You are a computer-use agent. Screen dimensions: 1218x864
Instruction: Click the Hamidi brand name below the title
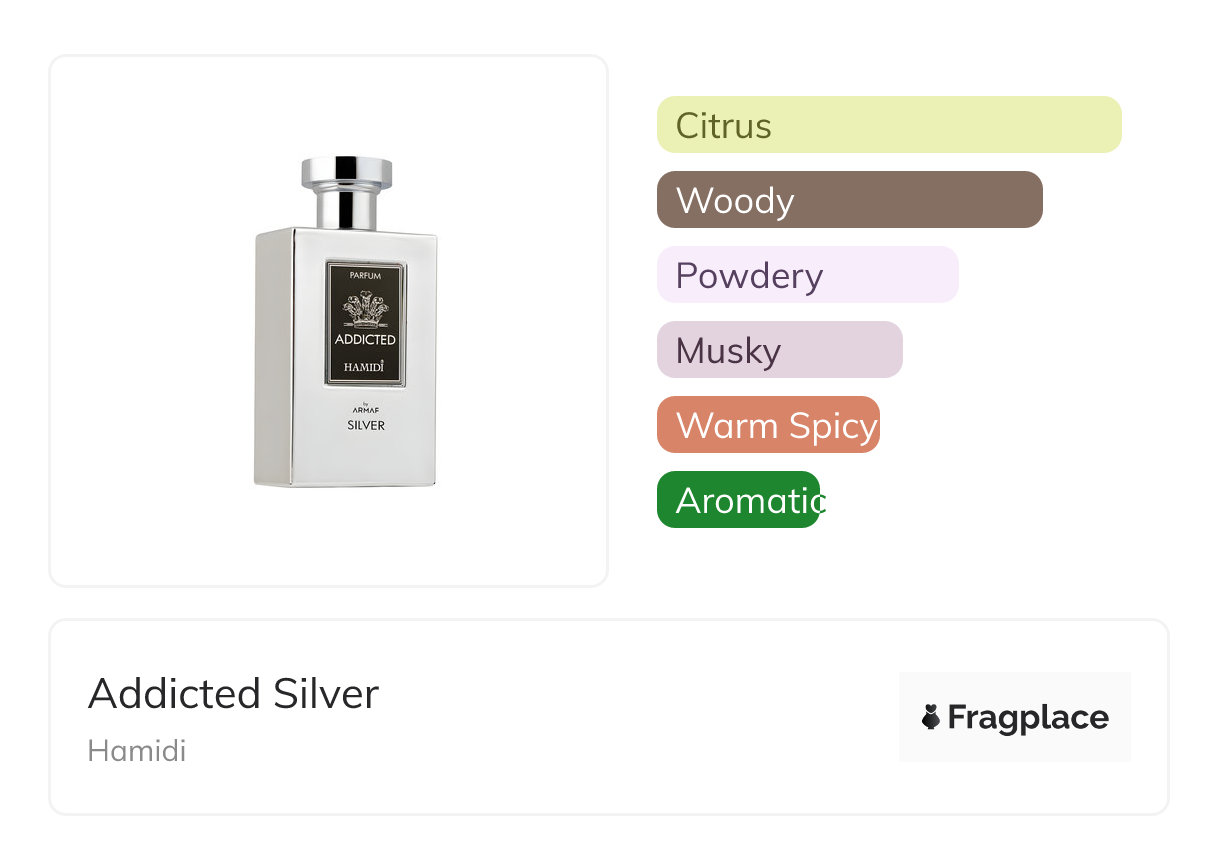[136, 751]
